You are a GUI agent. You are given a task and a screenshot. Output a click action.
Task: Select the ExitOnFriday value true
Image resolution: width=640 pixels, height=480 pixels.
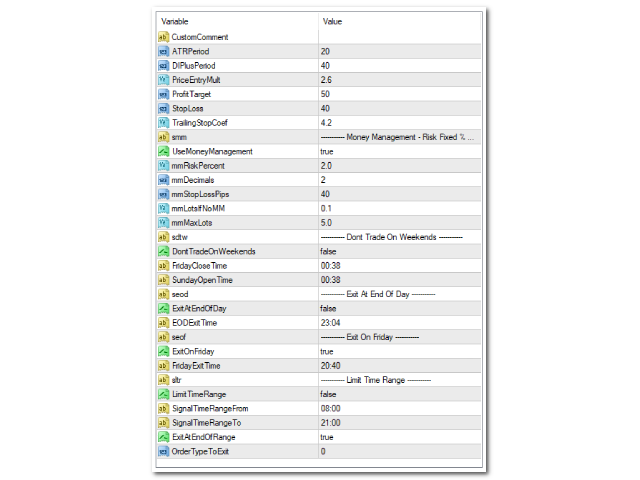coord(327,351)
